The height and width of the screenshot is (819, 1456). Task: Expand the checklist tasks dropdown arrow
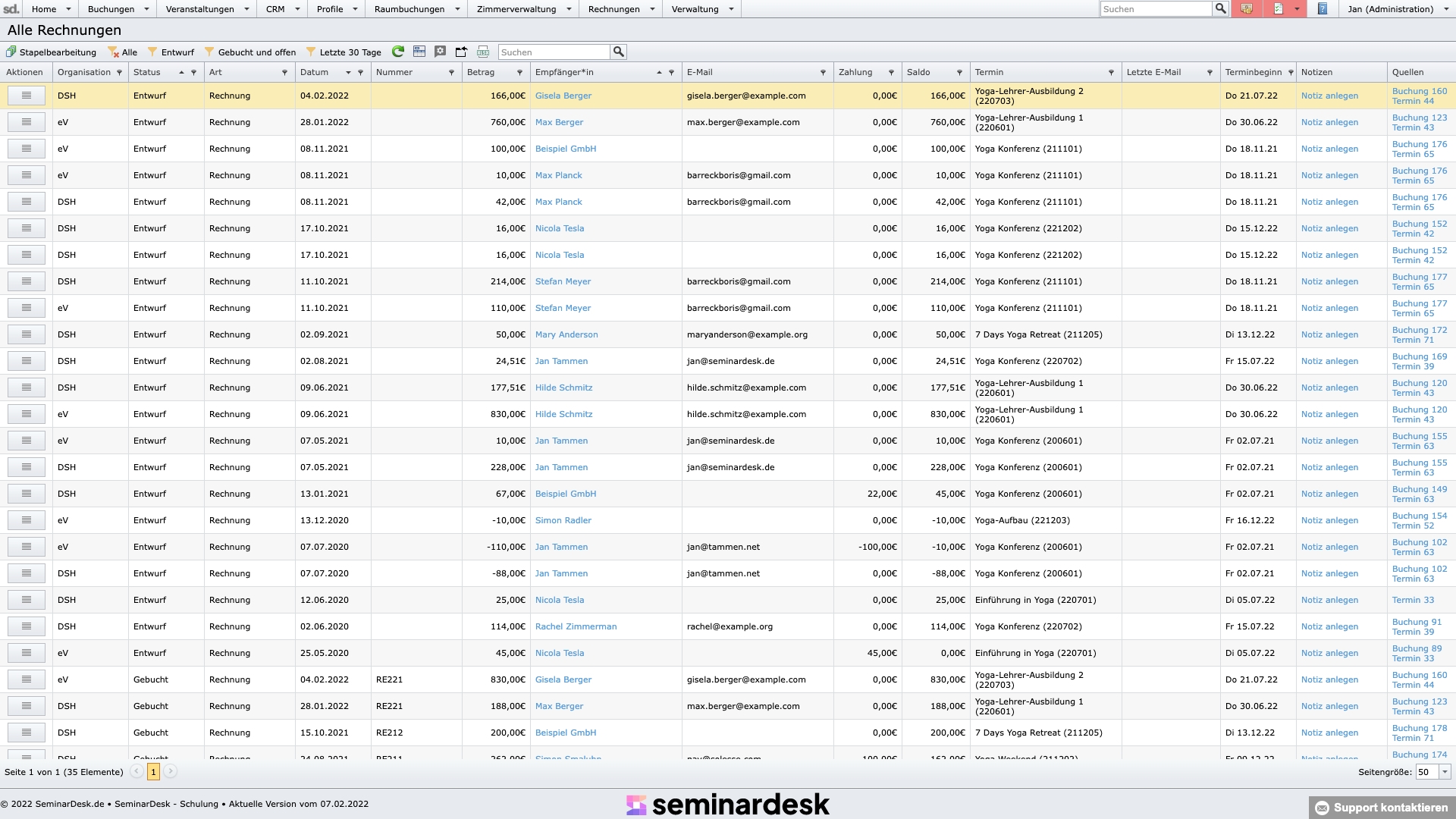point(1297,9)
